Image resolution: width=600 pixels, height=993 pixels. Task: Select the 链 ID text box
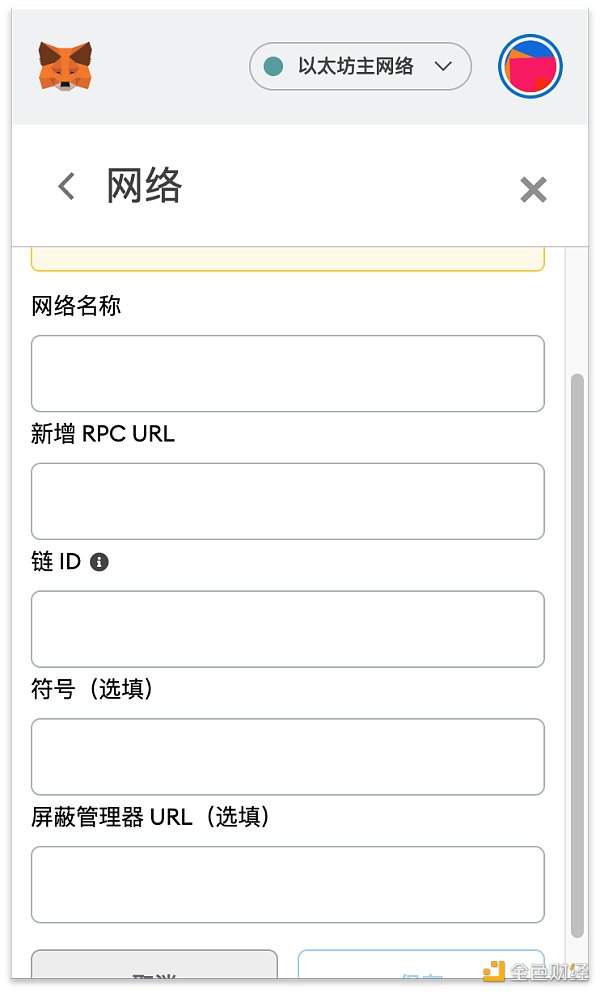point(288,629)
